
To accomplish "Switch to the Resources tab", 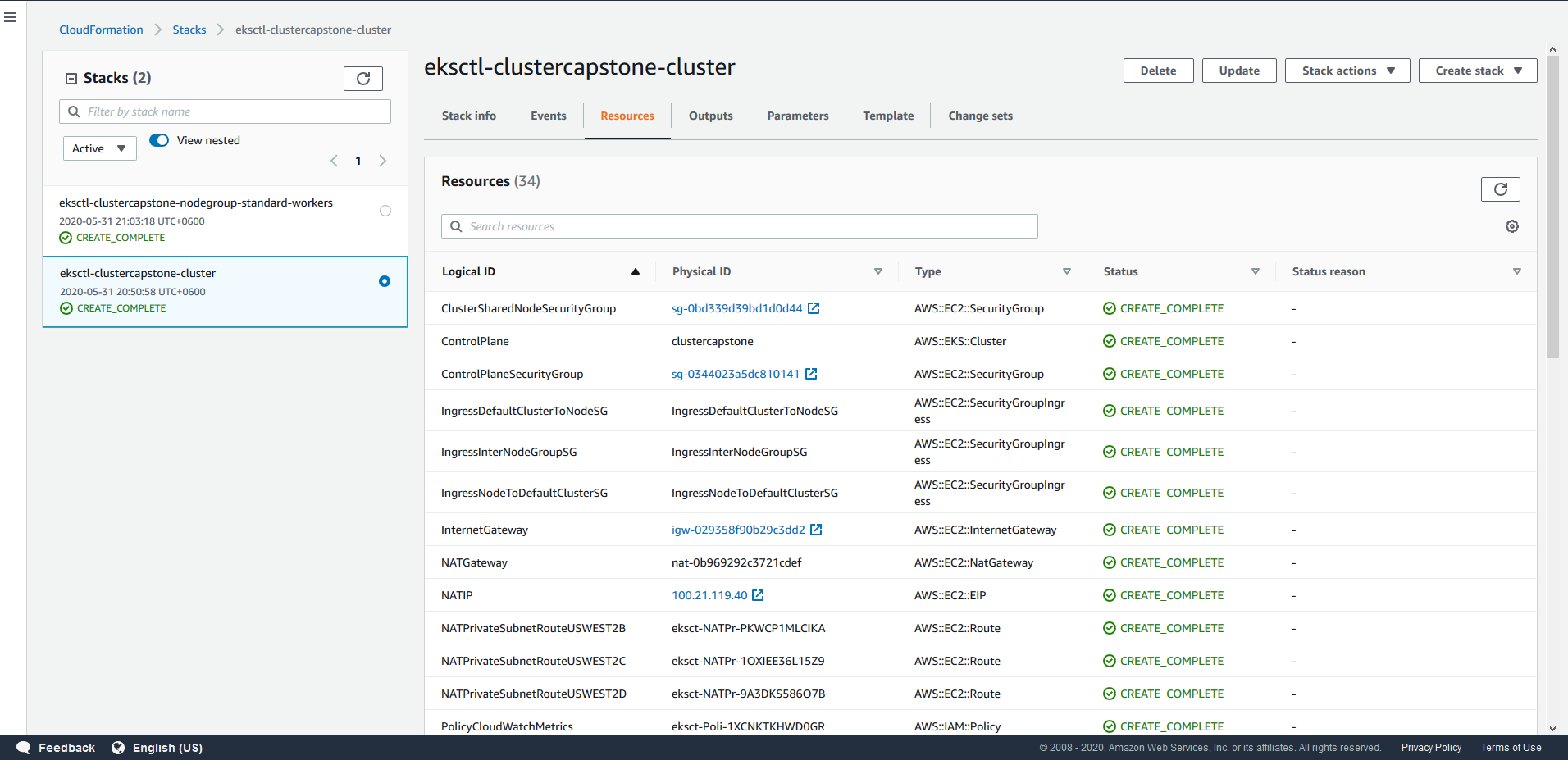I will click(627, 116).
